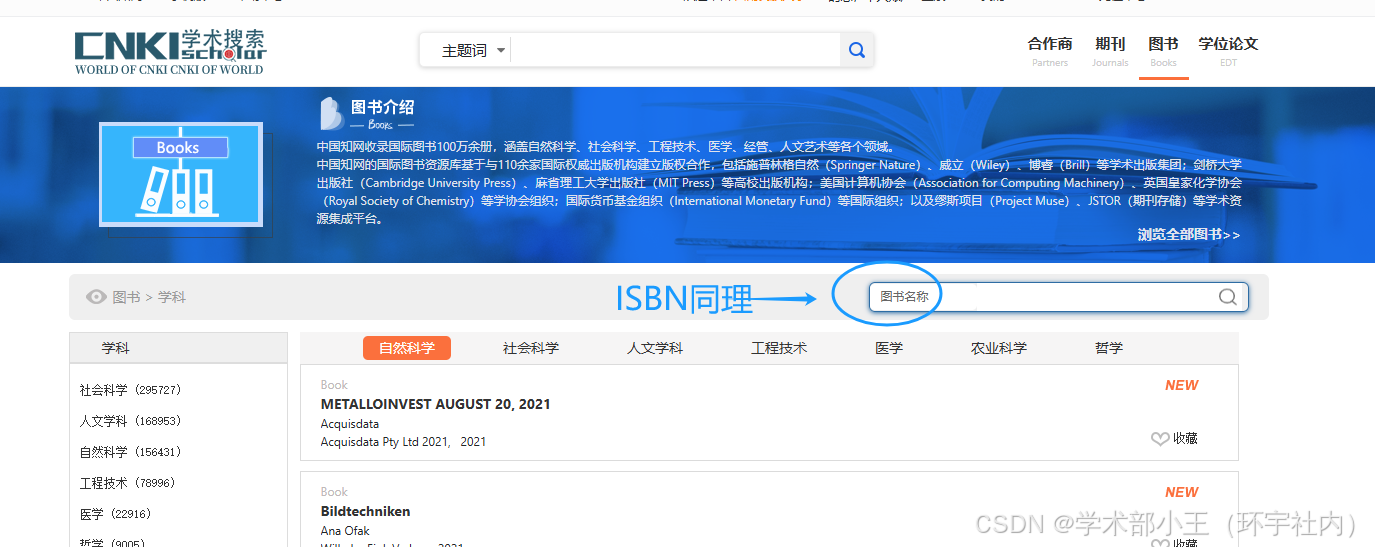This screenshot has width=1375, height=547.
Task: Select the 社会科学 tab
Action: [531, 348]
